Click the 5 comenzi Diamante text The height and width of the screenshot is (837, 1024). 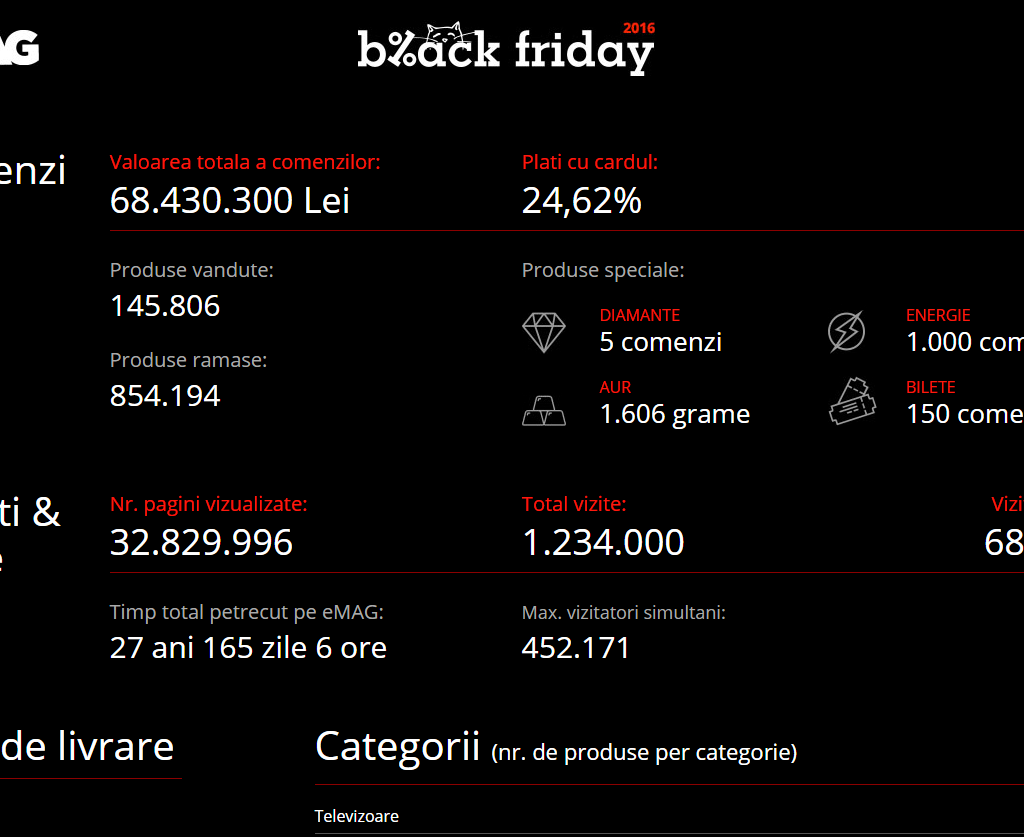click(660, 342)
